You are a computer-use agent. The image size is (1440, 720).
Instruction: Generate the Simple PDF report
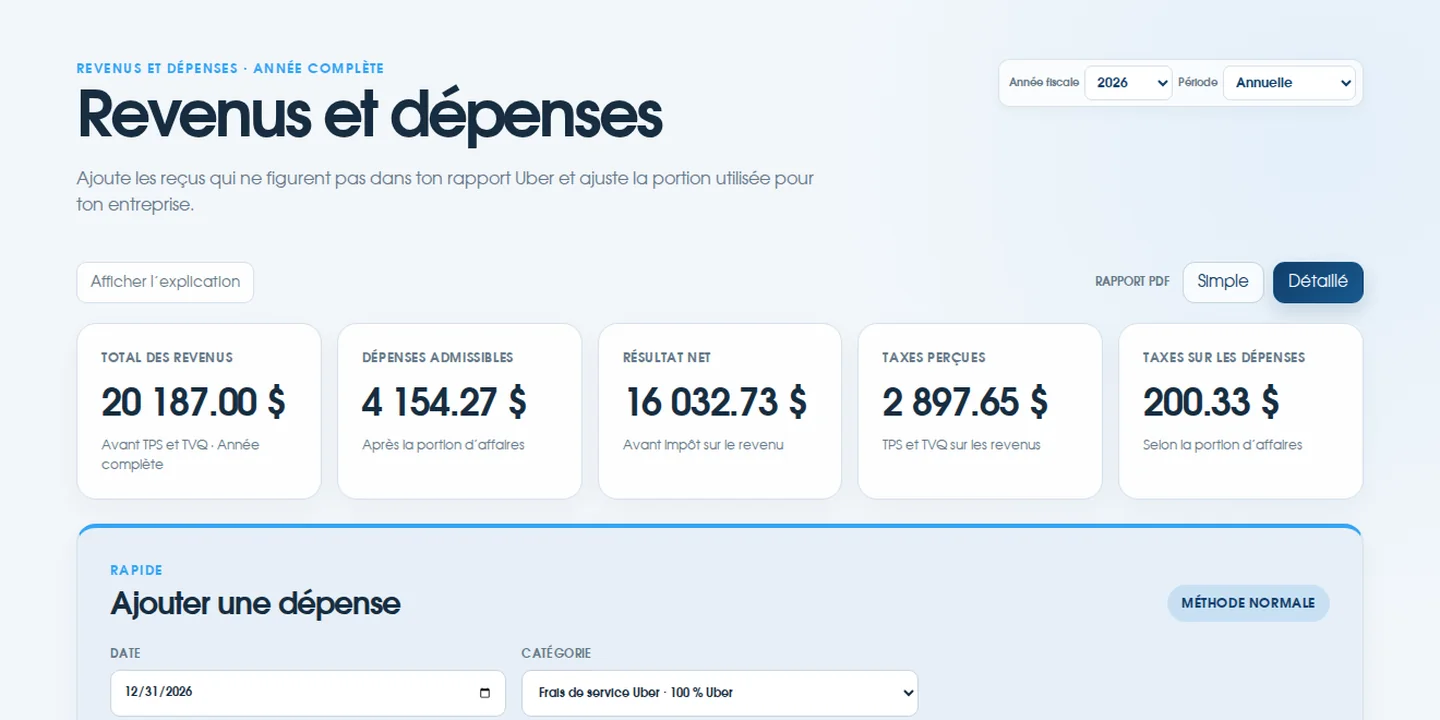1223,282
